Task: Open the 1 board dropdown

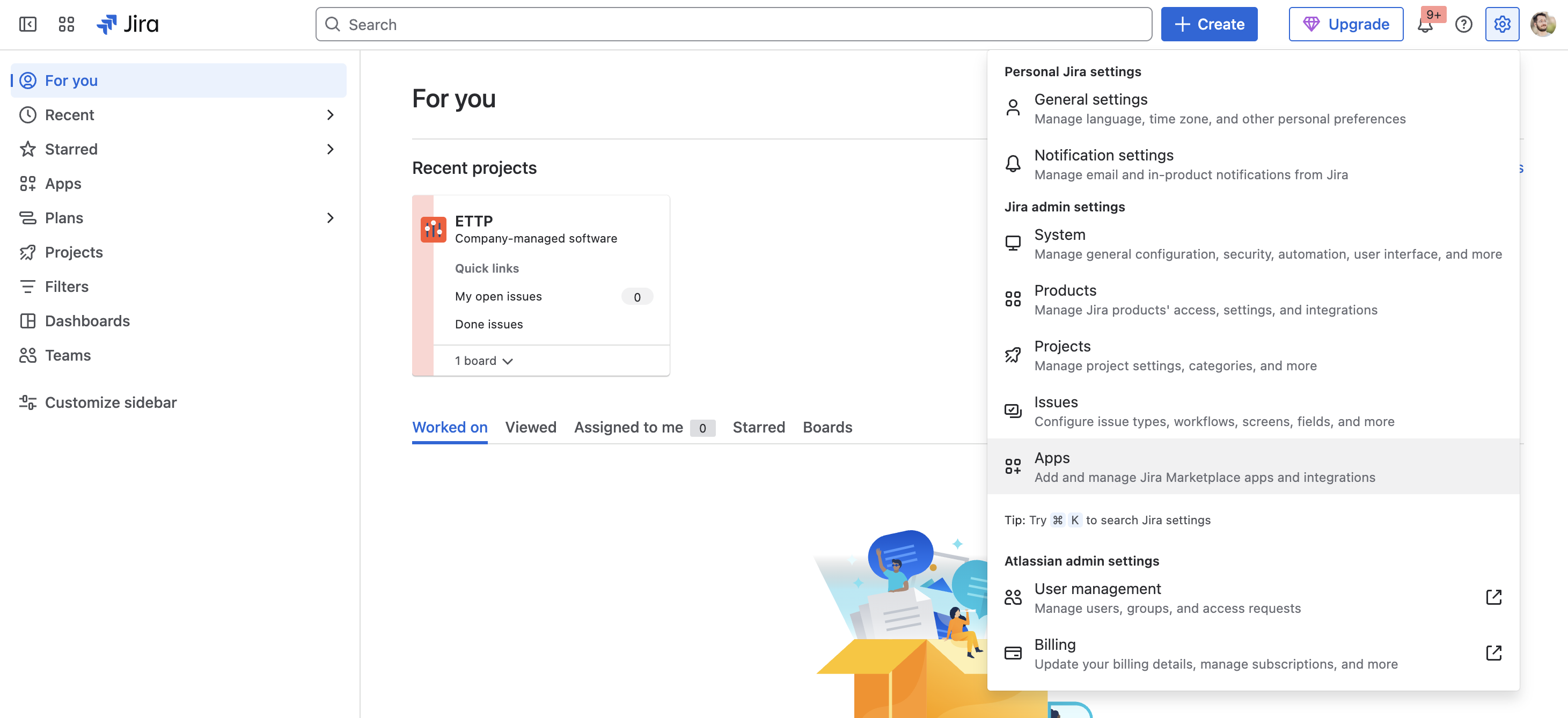Action: tap(484, 361)
